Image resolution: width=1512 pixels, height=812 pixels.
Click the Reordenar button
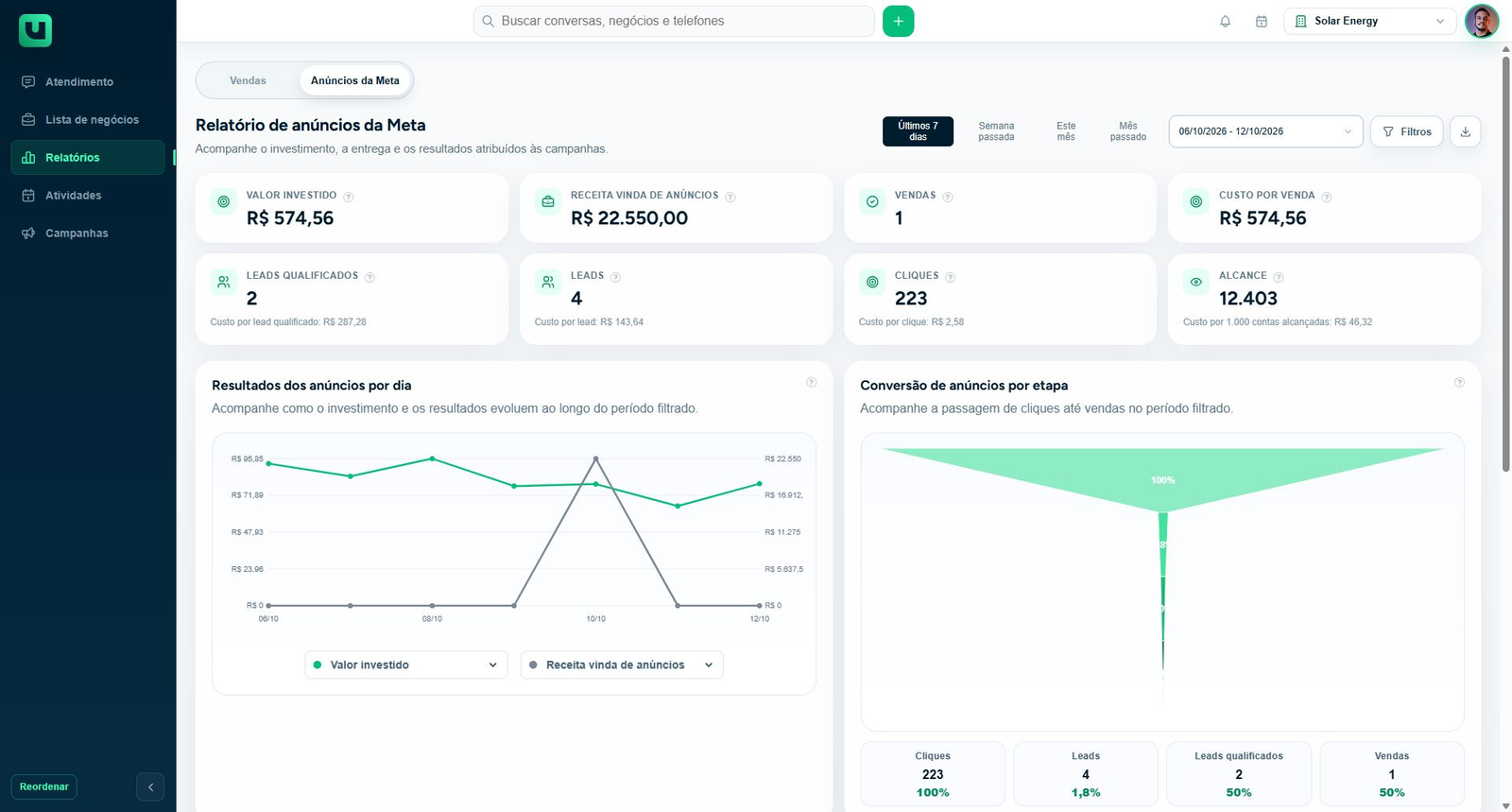tap(44, 786)
